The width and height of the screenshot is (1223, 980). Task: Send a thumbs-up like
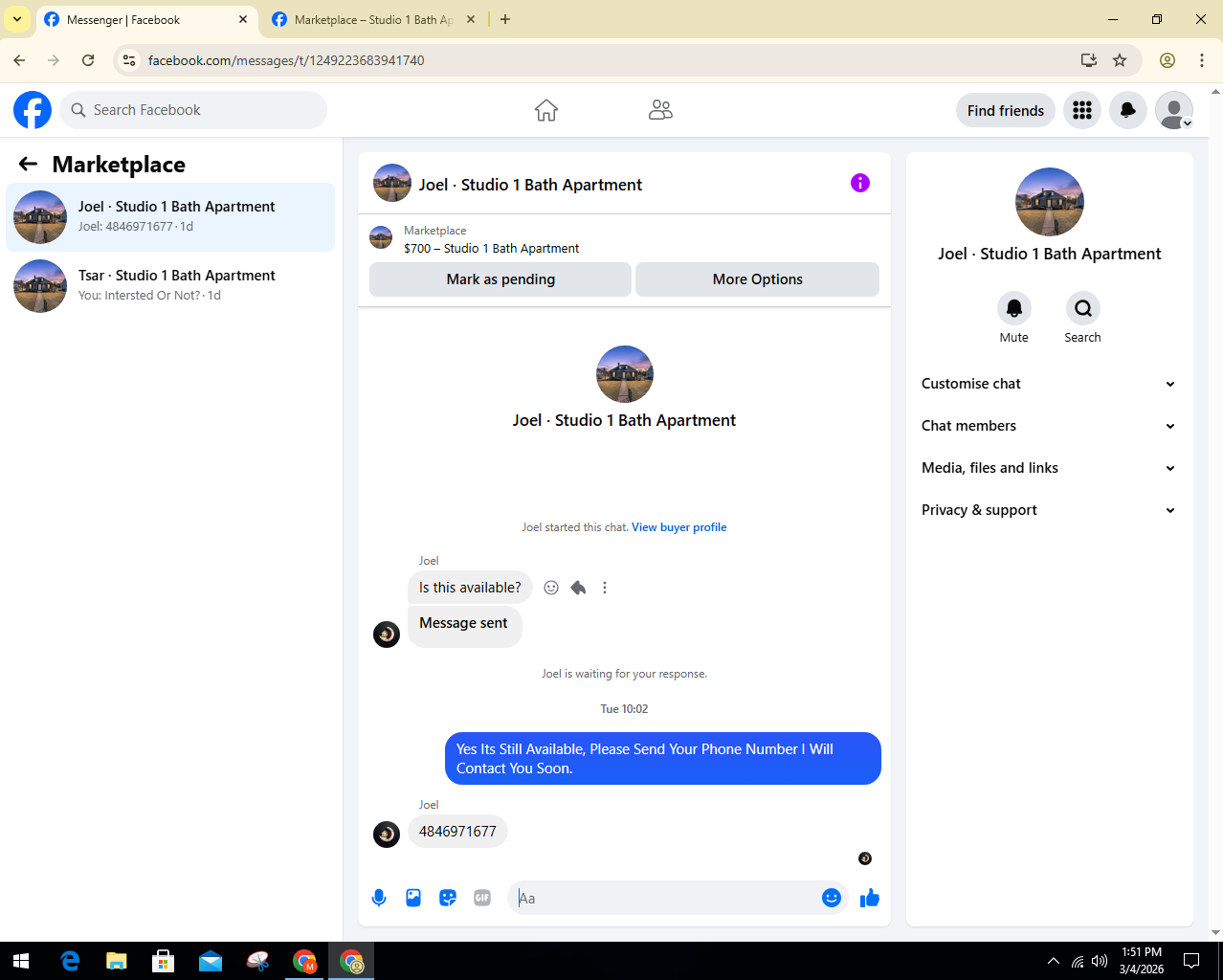[x=870, y=898]
